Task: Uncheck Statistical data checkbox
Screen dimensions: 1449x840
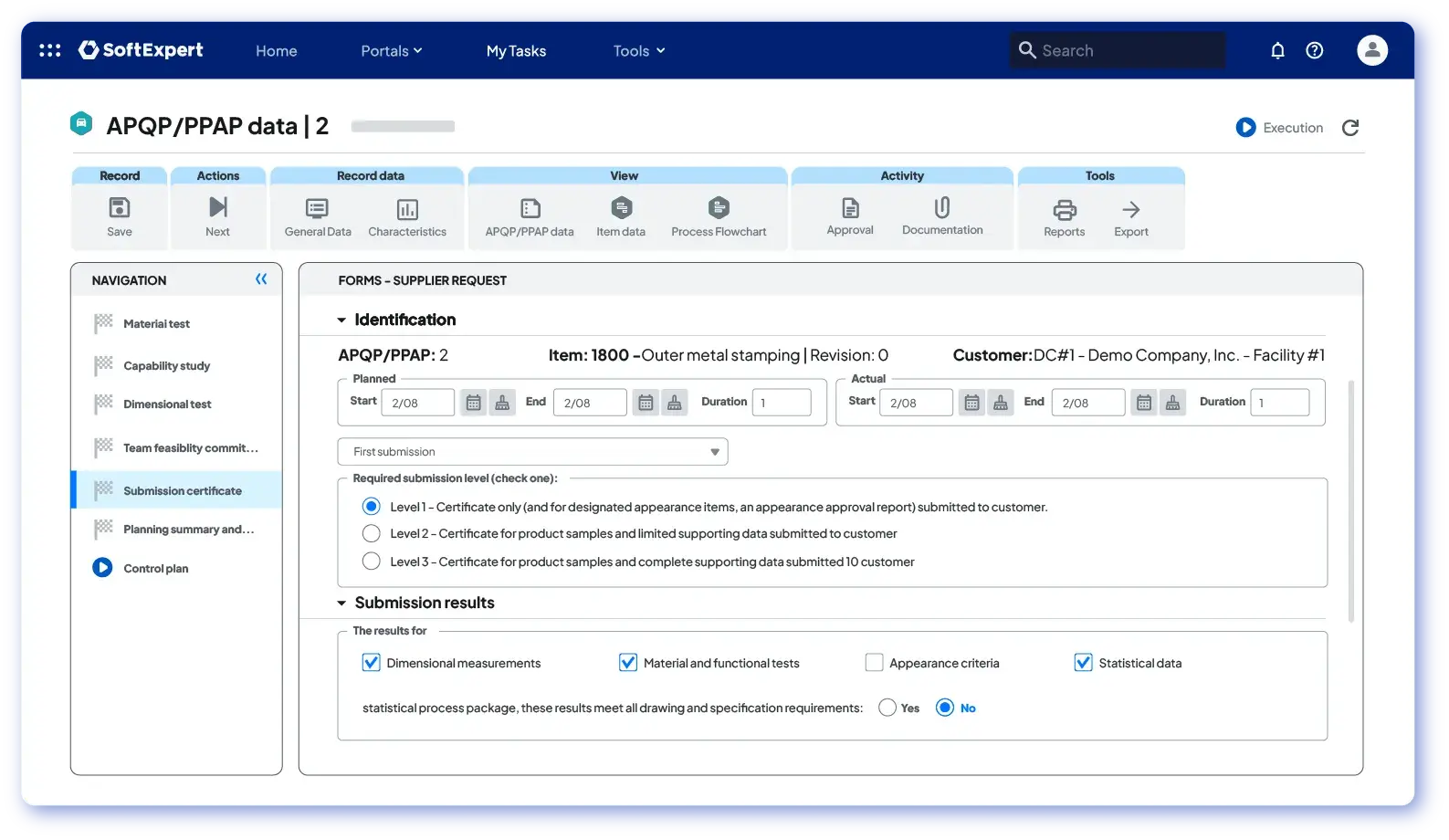Action: (x=1083, y=663)
